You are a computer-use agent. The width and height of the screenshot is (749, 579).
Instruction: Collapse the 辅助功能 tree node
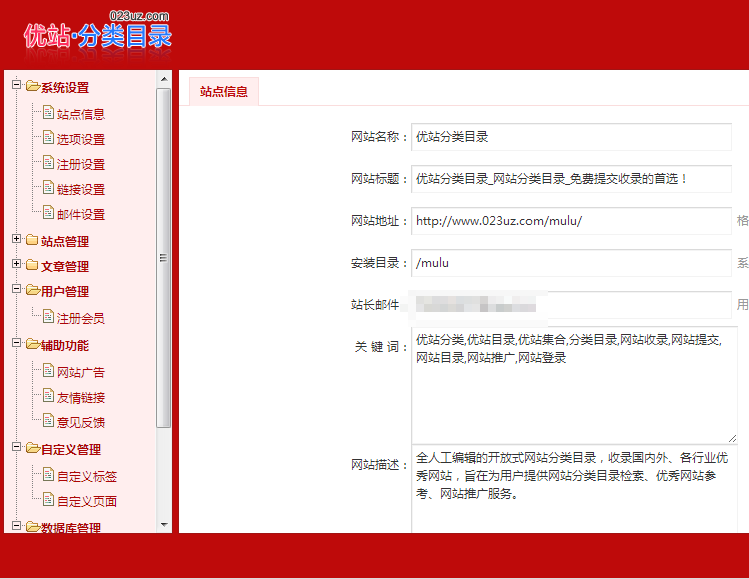click(x=17, y=343)
